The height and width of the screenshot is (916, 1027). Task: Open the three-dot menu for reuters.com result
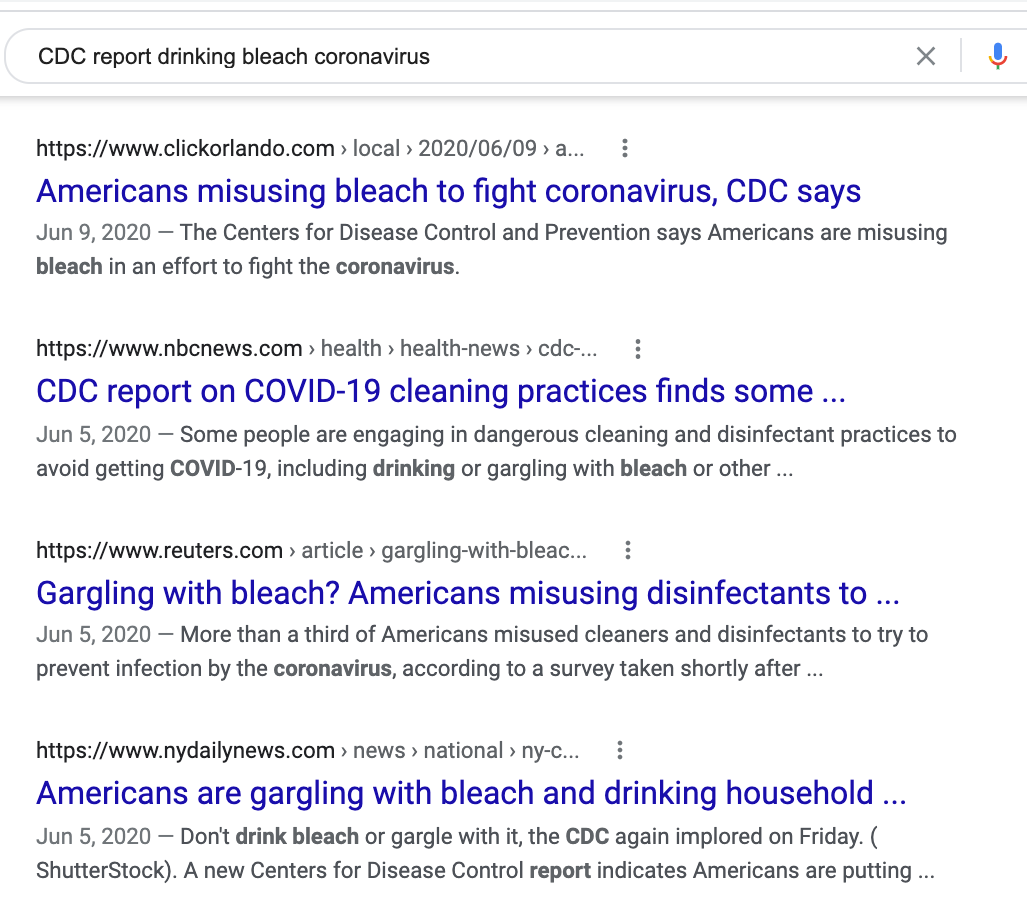click(x=627, y=551)
